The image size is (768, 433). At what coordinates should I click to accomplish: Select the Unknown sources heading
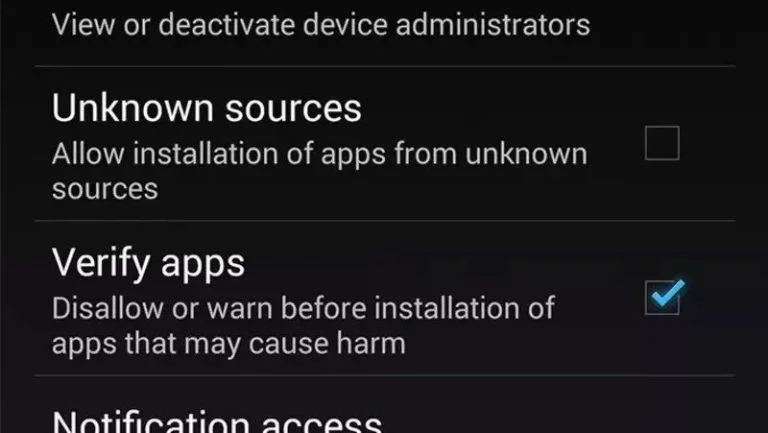[207, 108]
